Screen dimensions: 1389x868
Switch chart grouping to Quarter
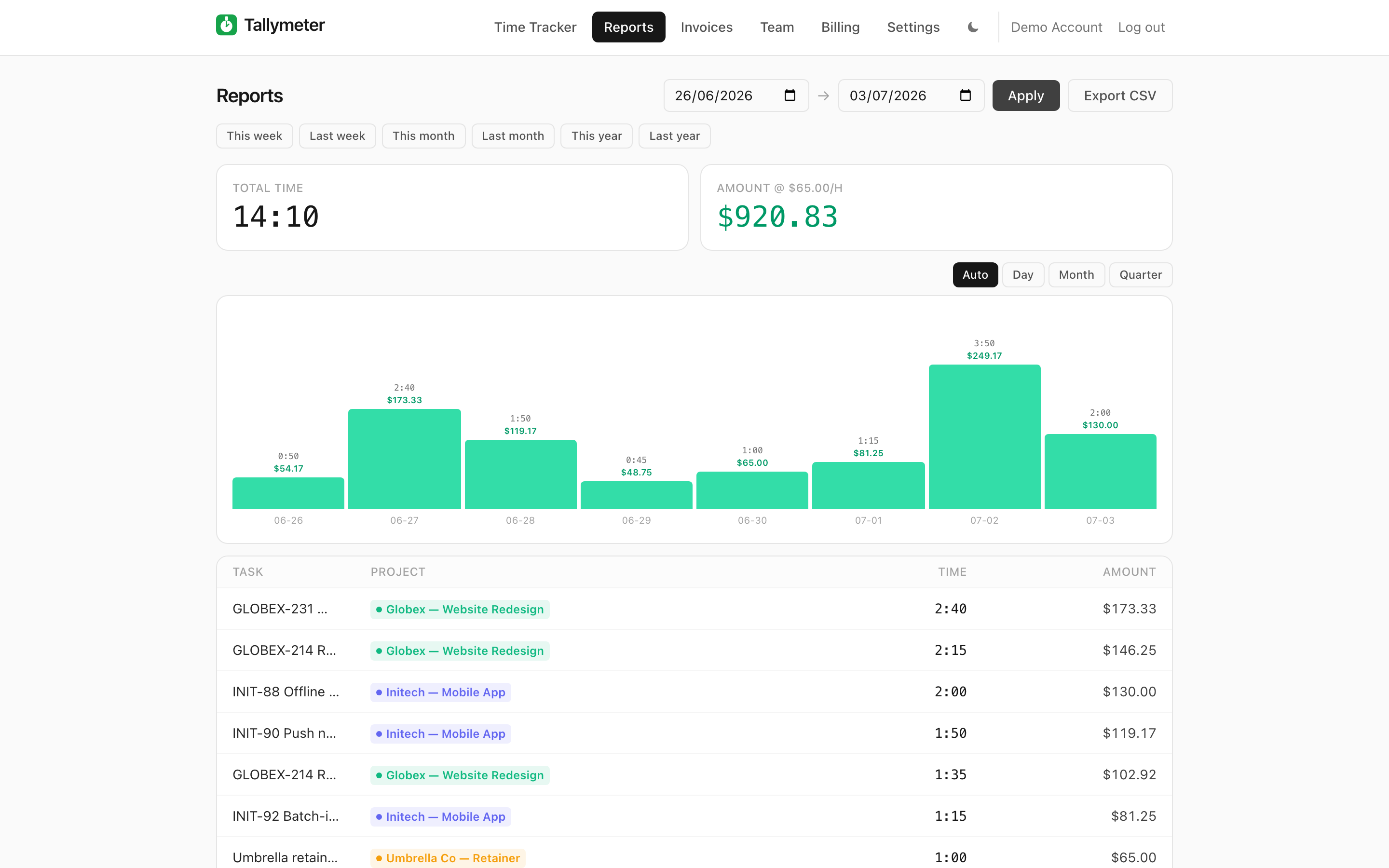pos(1141,275)
